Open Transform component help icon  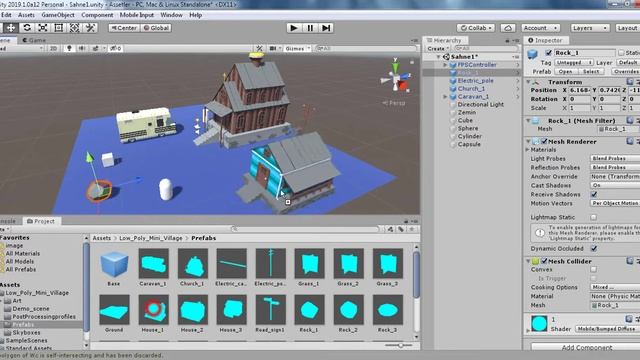(630, 82)
